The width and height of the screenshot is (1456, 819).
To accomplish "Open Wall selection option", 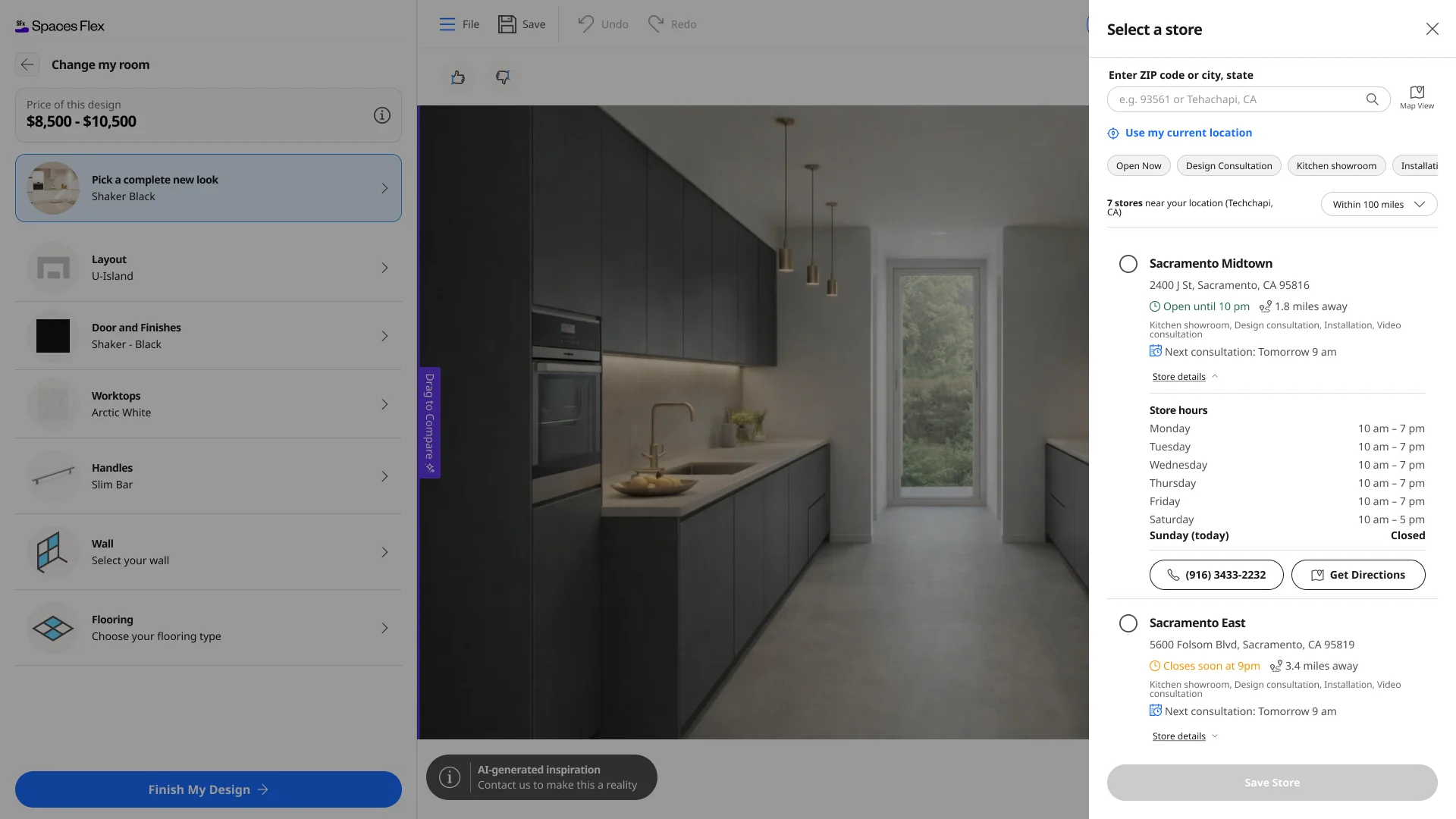I will pyautogui.click(x=209, y=552).
